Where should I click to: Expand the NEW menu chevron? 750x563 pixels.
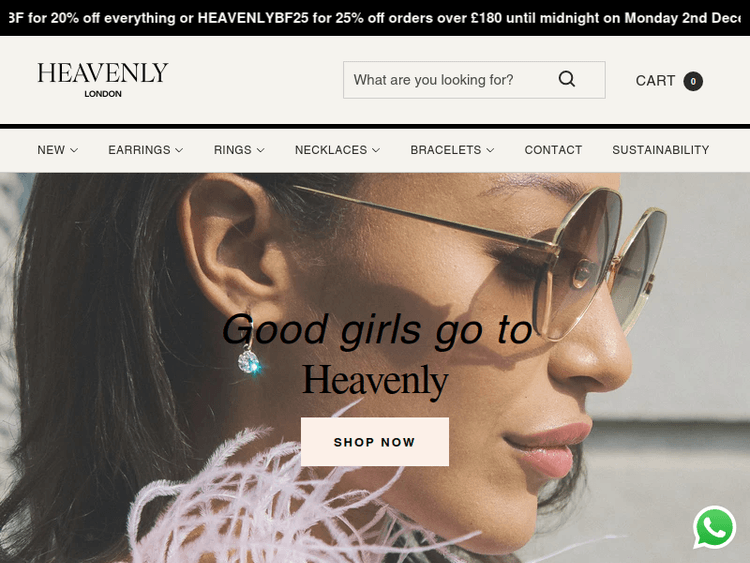(74, 150)
